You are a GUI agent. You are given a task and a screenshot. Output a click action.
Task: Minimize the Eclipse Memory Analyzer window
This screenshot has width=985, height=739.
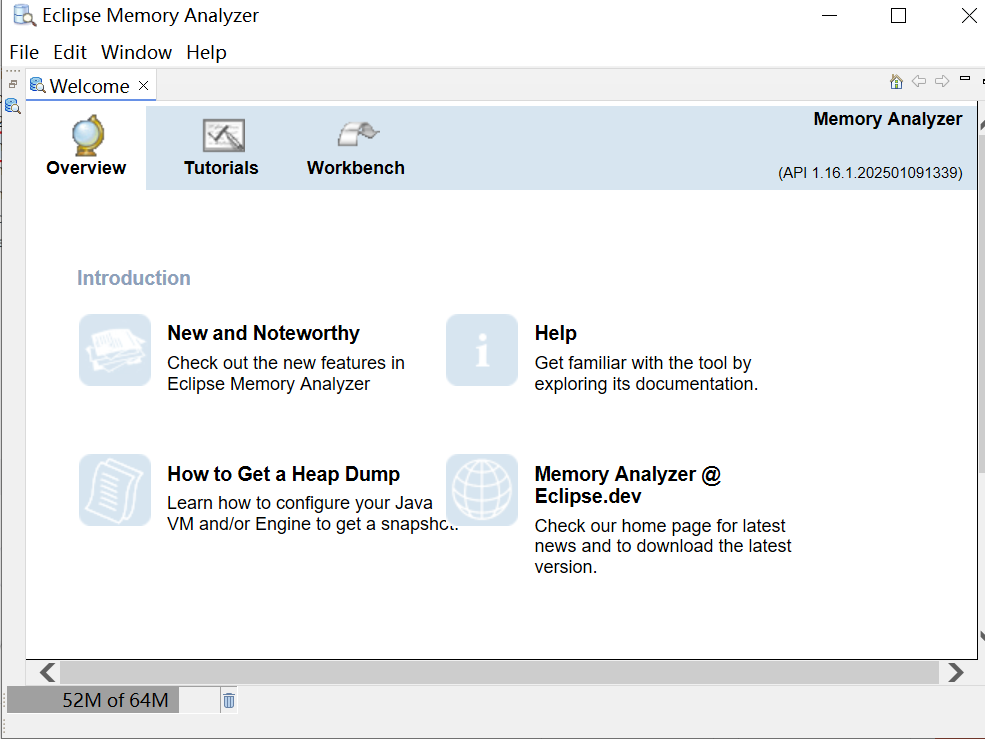pyautogui.click(x=829, y=16)
